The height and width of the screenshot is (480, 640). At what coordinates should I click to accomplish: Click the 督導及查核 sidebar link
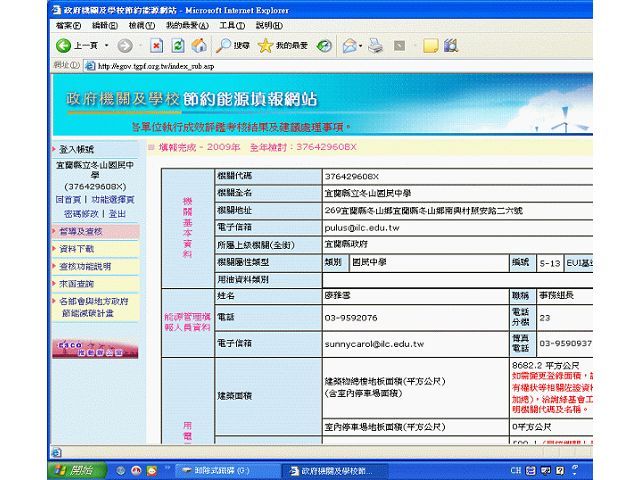click(81, 231)
